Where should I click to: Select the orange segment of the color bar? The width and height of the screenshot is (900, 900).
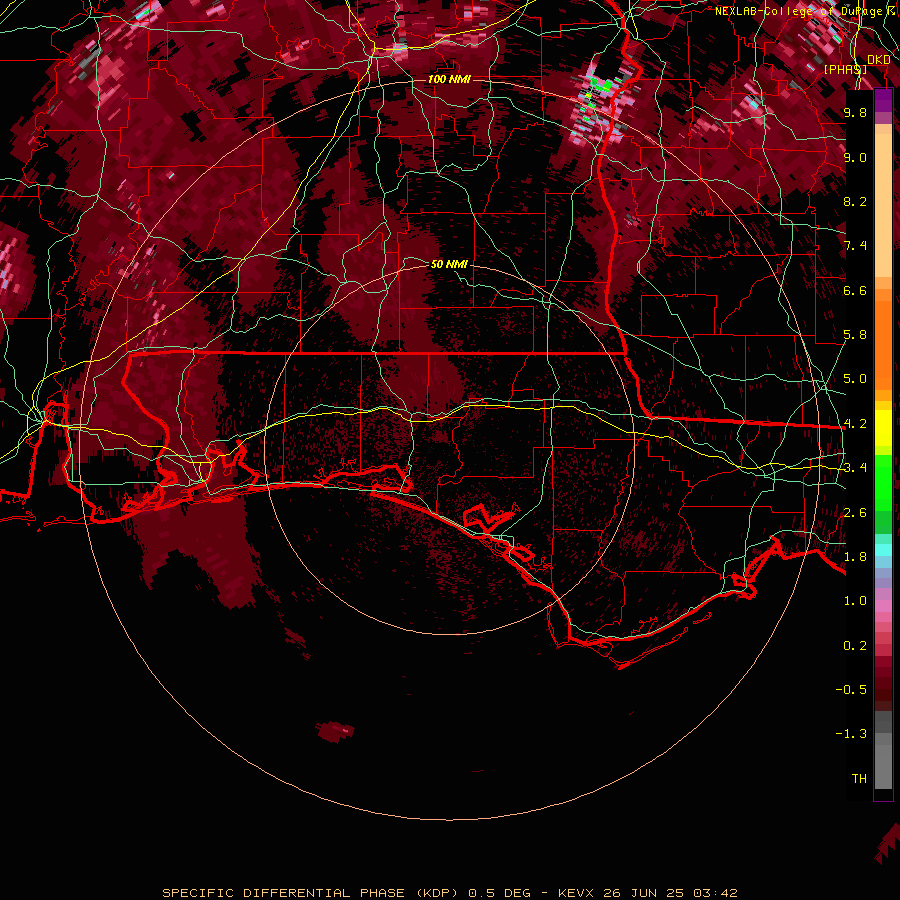point(883,344)
